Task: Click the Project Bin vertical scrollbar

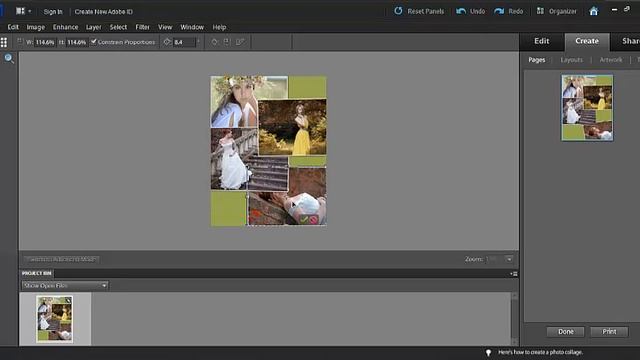Action: [514, 319]
